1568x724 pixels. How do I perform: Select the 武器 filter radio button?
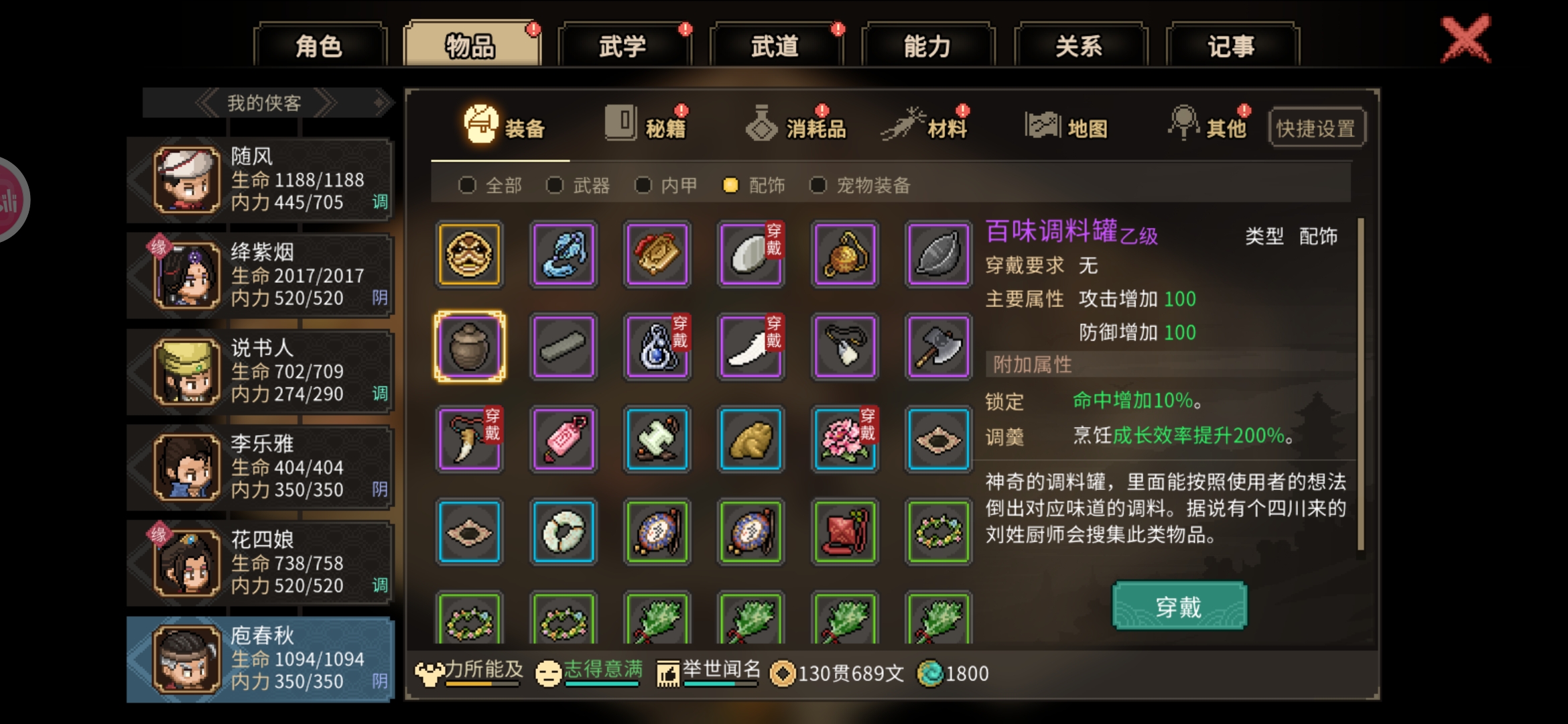tap(555, 185)
